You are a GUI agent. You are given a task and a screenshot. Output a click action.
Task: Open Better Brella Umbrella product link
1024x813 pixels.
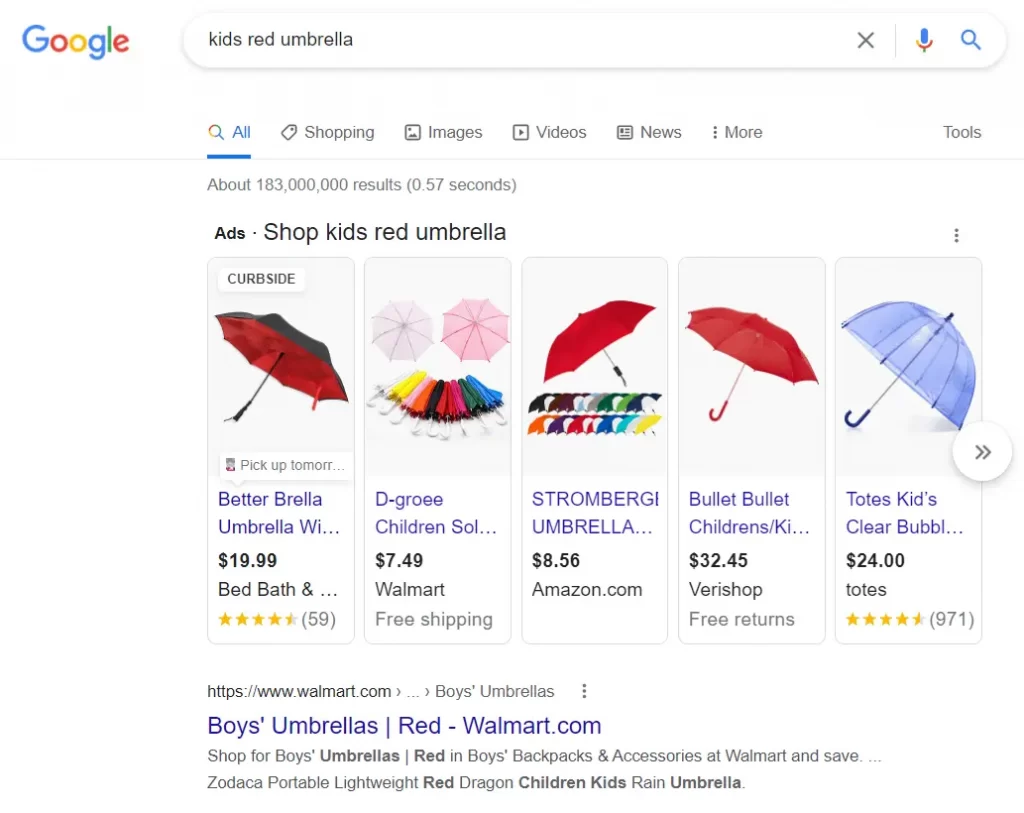click(279, 513)
